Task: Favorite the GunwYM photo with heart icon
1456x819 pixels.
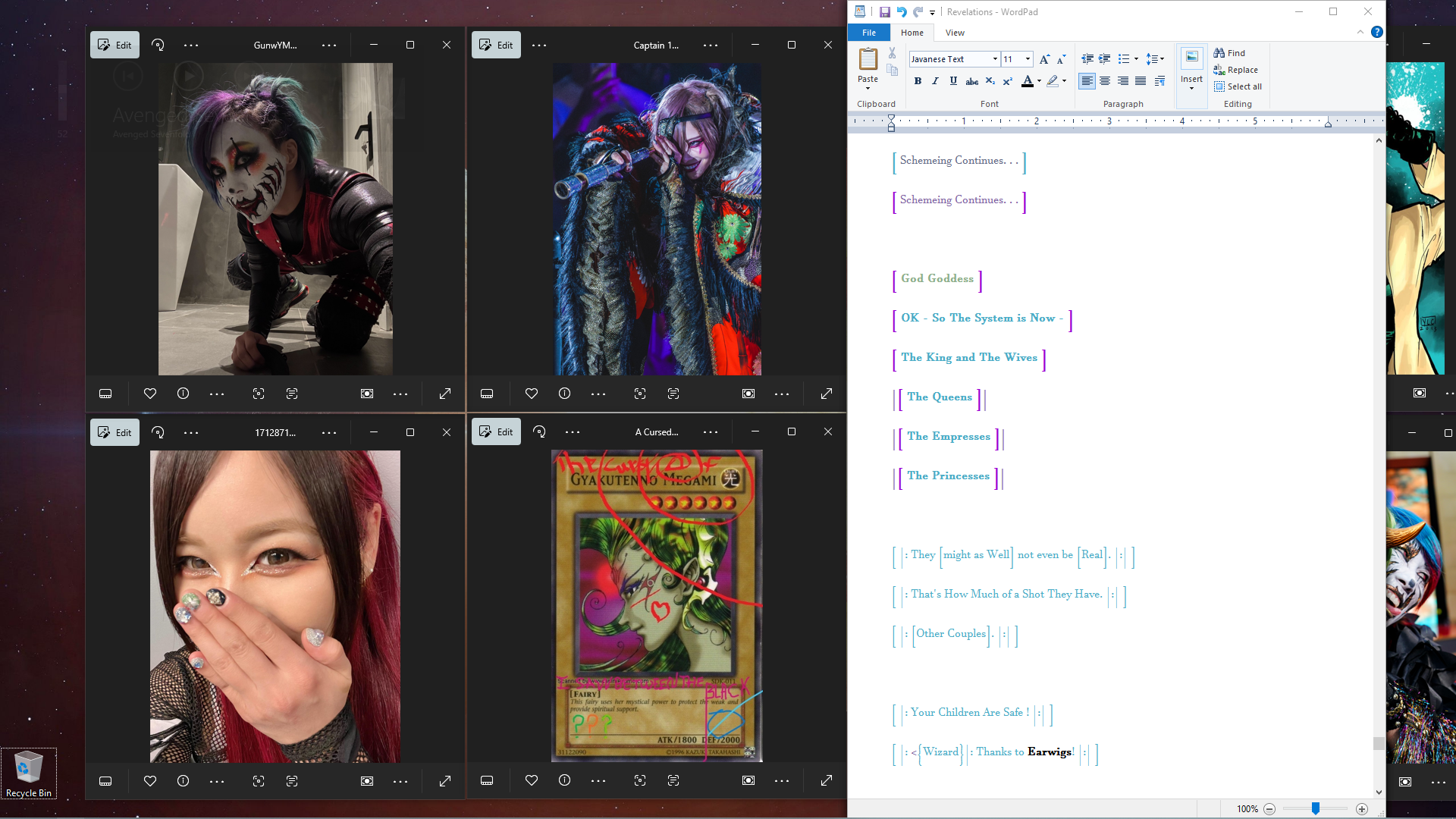Action: (150, 394)
